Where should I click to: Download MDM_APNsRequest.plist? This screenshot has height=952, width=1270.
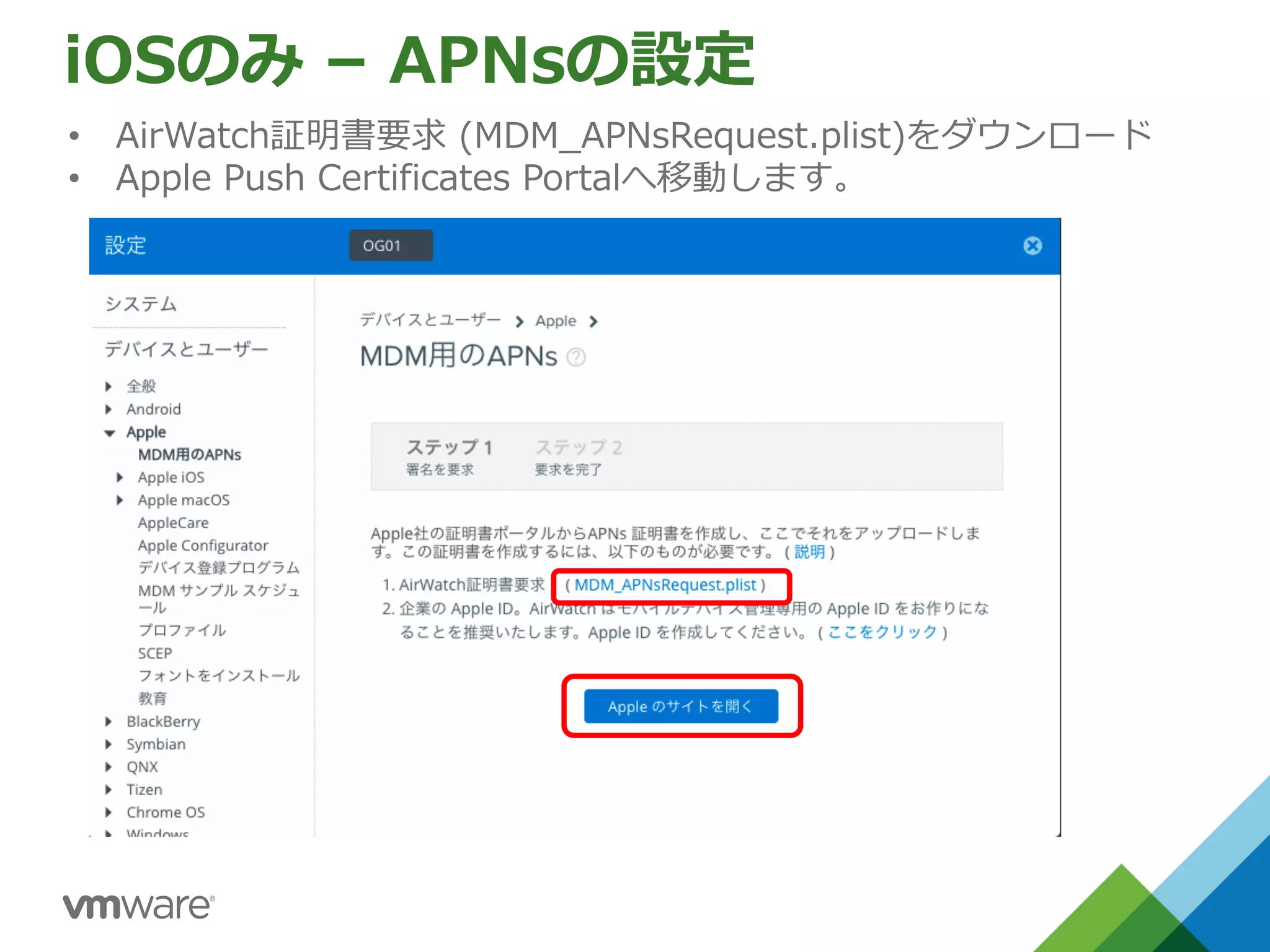(x=665, y=585)
